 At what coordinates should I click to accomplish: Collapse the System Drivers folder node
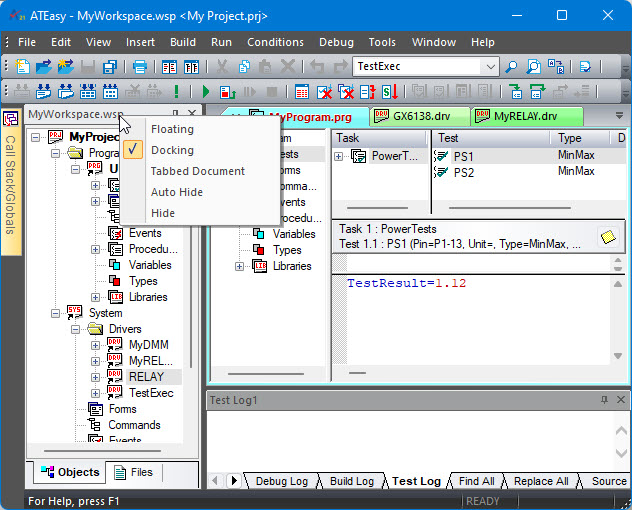[73, 329]
